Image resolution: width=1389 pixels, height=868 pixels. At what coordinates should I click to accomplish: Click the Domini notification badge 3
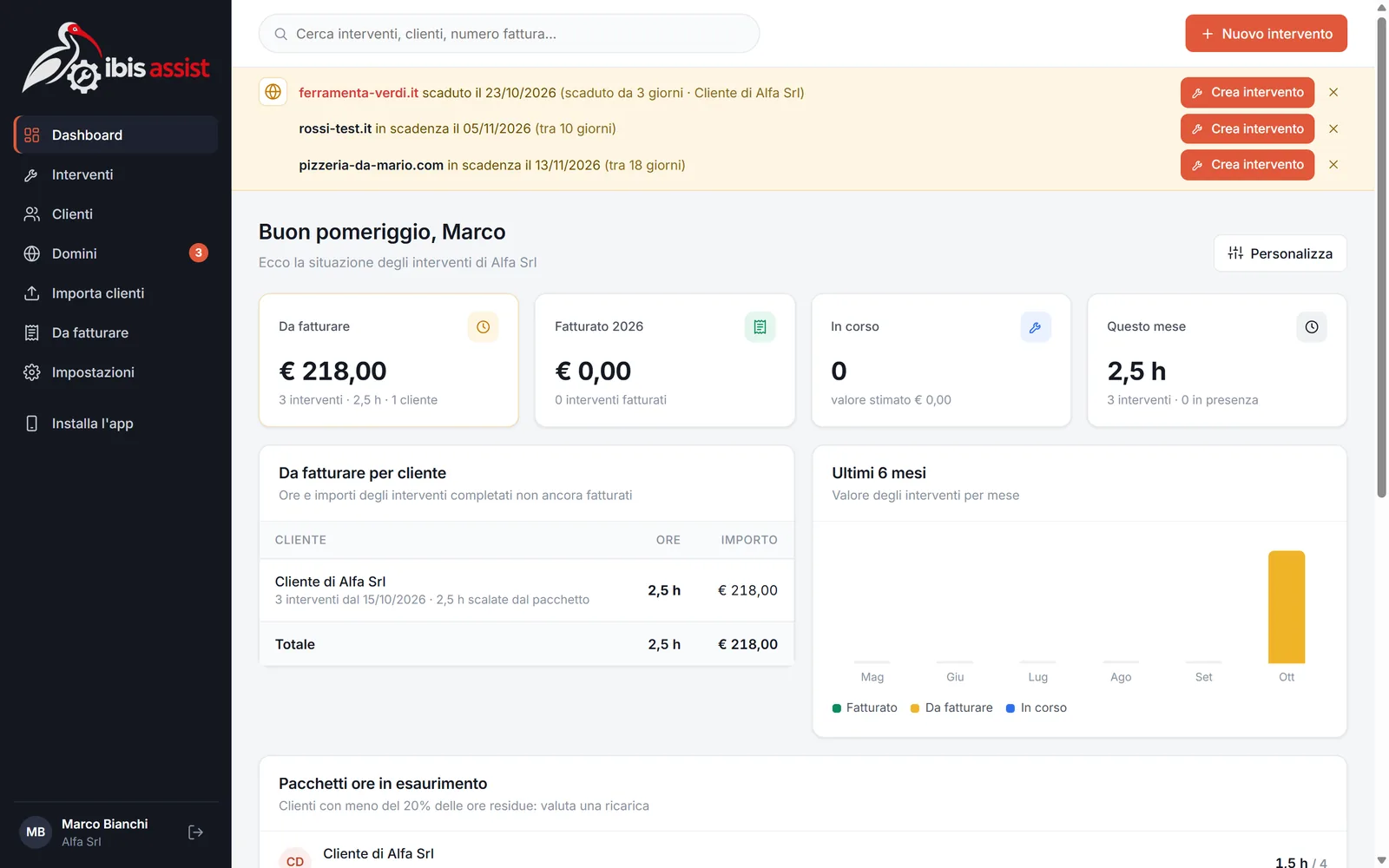pos(199,253)
